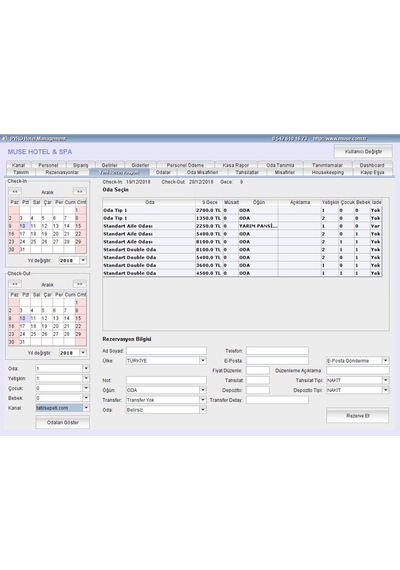Switch to the Rezervasyonlar tab
400x570 pixels.
tap(62, 172)
